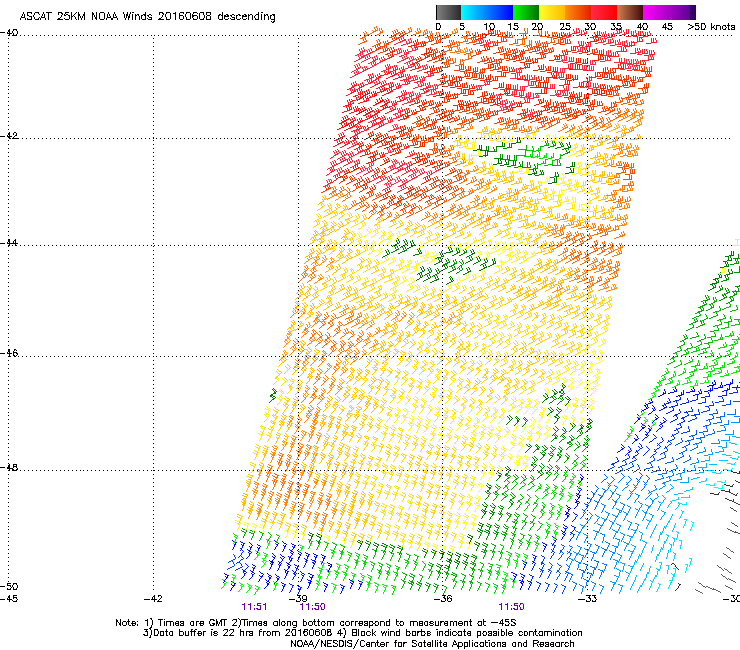Click the title 'ASCAT 25KM NOAA Winds 20160608 descending'

(x=147, y=17)
